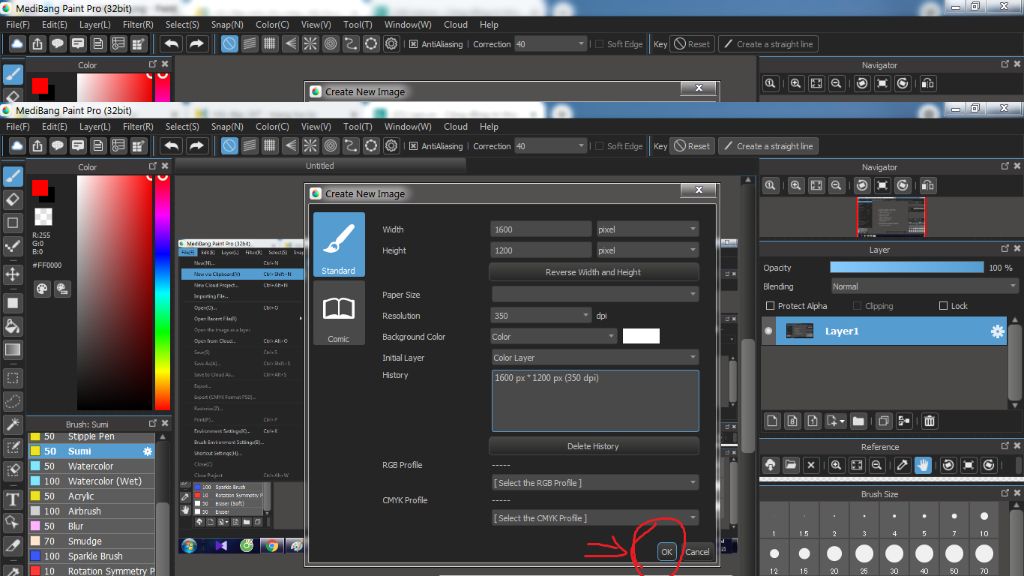The height and width of the screenshot is (576, 1024).
Task: Enable circle snap in front window toolbar
Action: (330, 146)
